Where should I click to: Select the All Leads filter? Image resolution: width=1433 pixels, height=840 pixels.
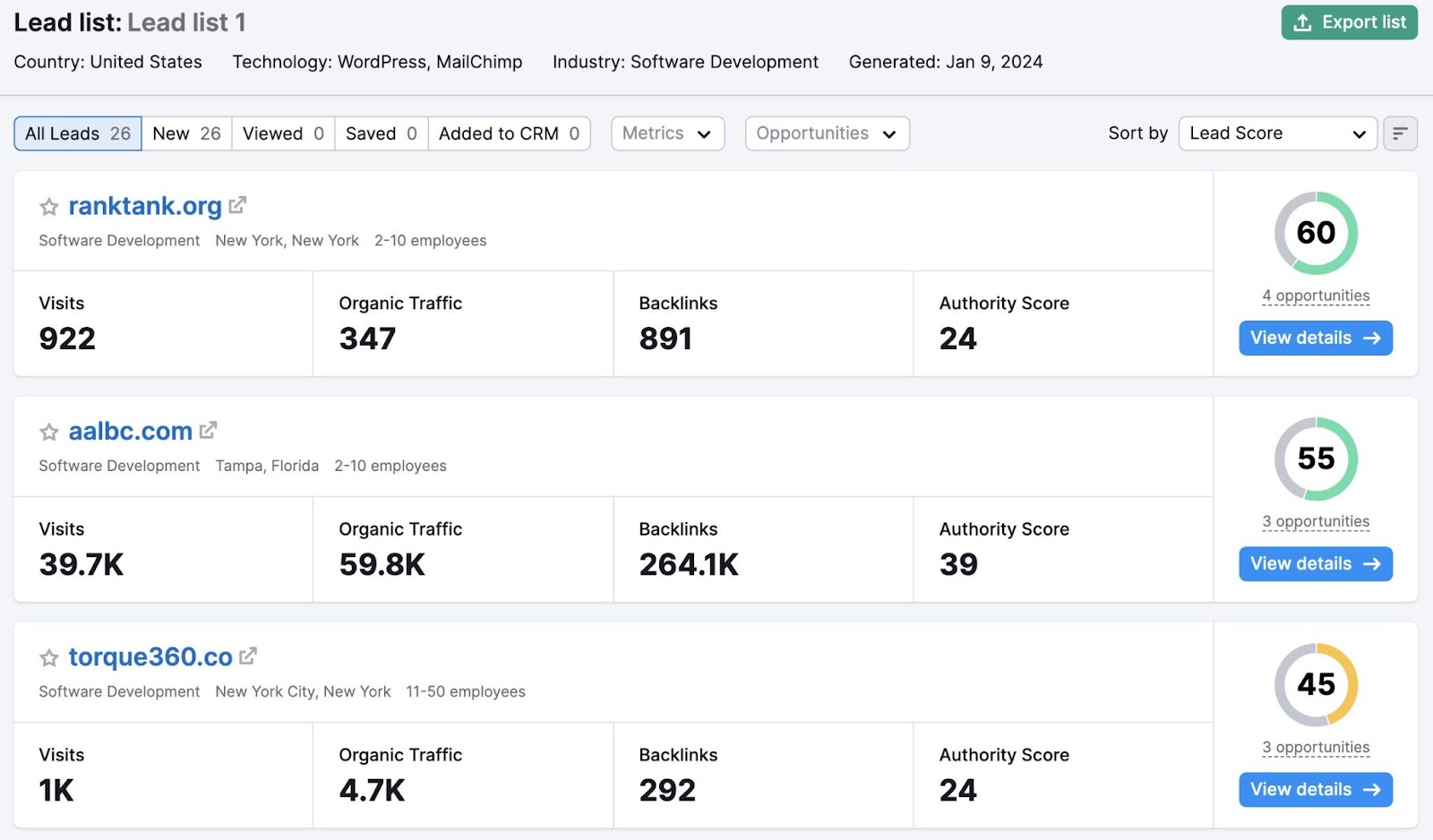tap(77, 133)
